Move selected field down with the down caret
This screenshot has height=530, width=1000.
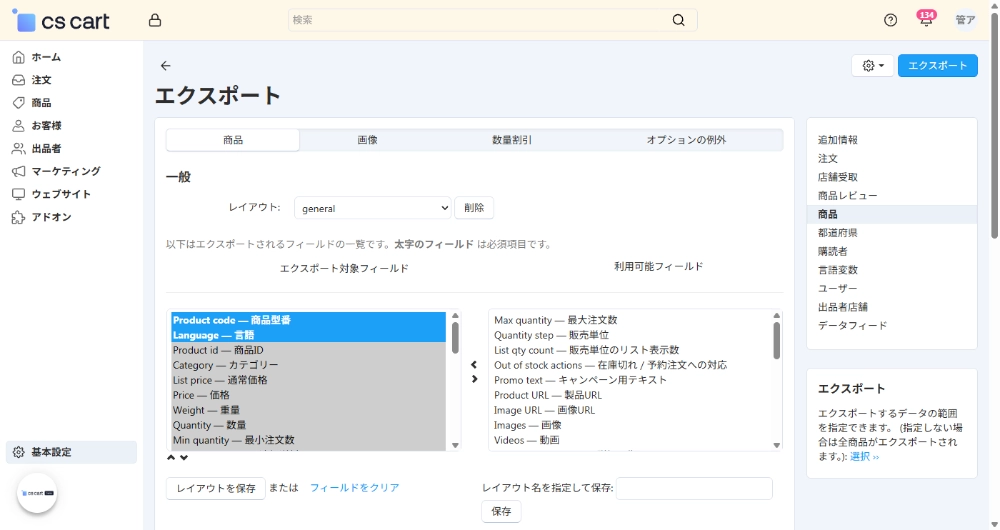(184, 457)
